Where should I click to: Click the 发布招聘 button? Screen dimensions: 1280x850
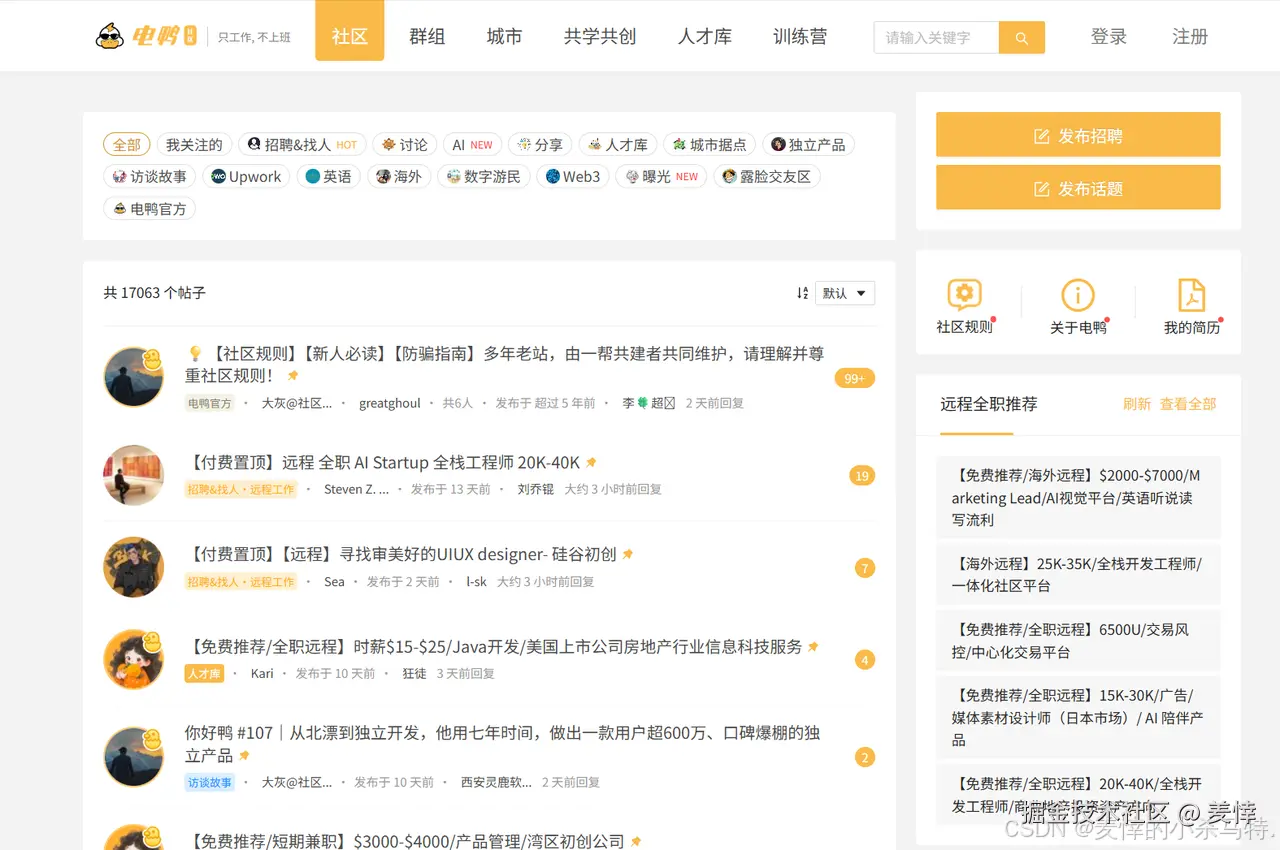(1078, 134)
